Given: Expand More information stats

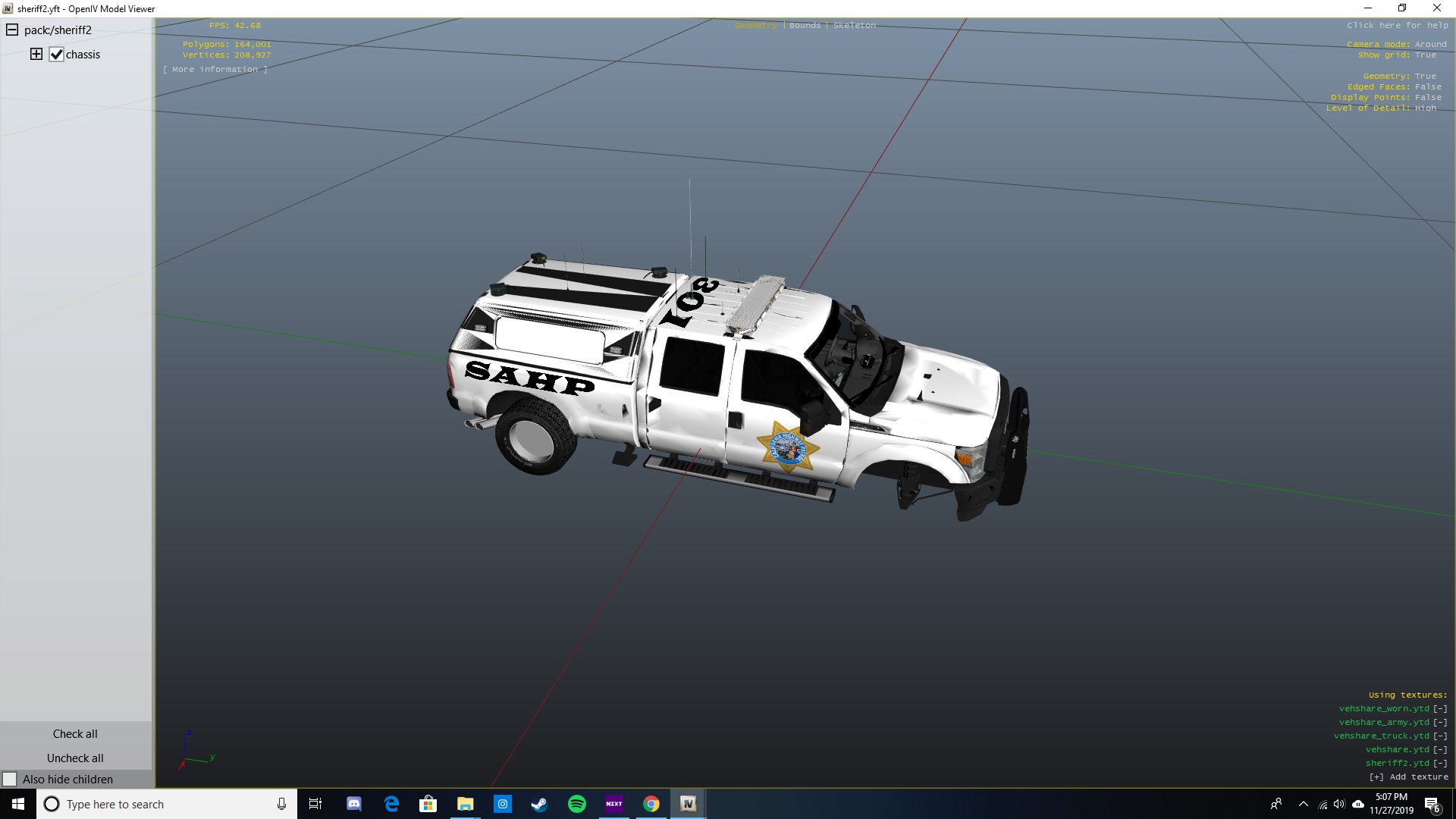Looking at the screenshot, I should (215, 69).
